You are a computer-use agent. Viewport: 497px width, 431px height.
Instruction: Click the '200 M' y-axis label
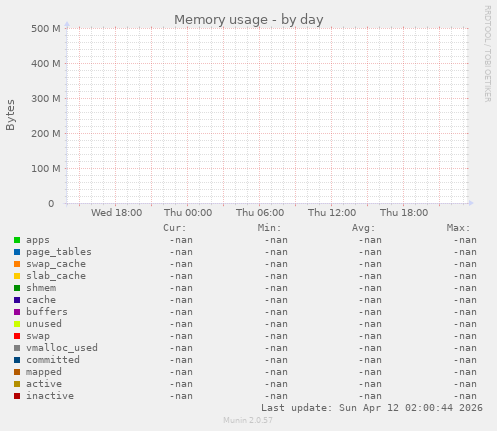point(46,134)
